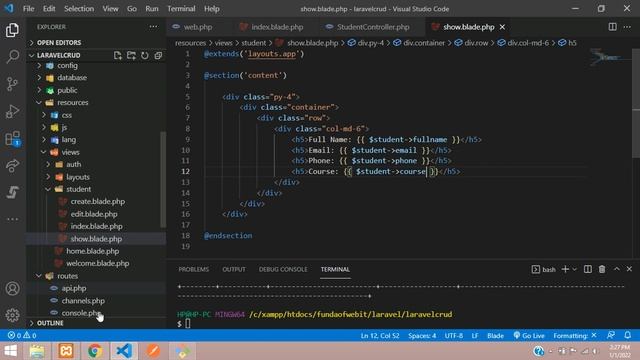Switch to StudentController.php tab
This screenshot has height=360, width=640.
tap(373, 27)
